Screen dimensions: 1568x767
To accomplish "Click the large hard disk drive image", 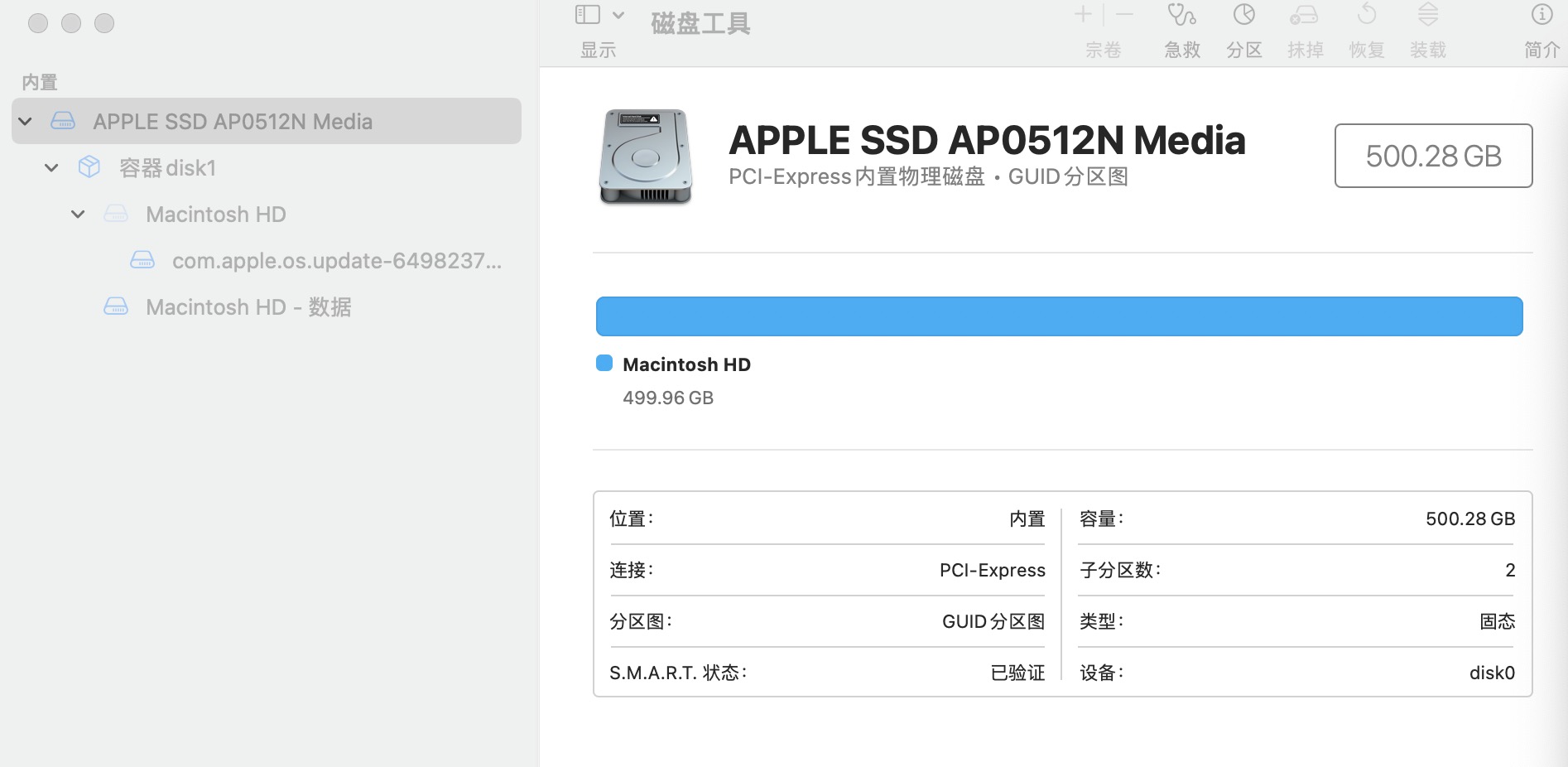I will point(646,157).
